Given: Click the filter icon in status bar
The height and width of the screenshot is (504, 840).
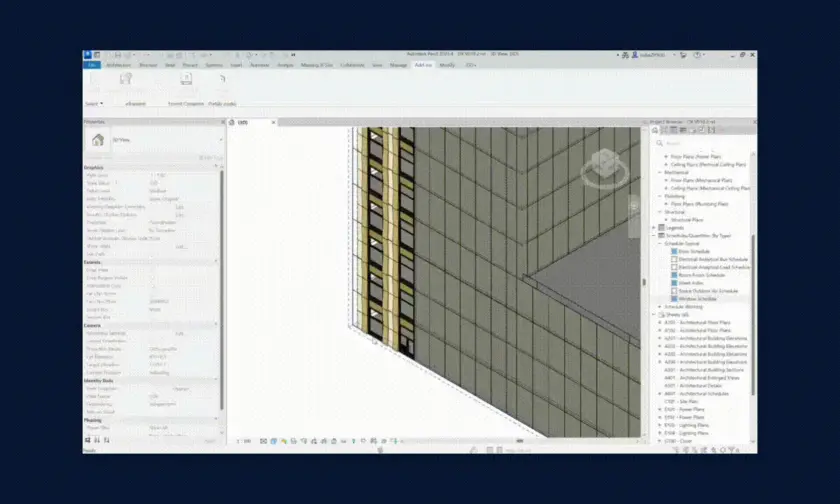Looking at the screenshot, I should 734,450.
